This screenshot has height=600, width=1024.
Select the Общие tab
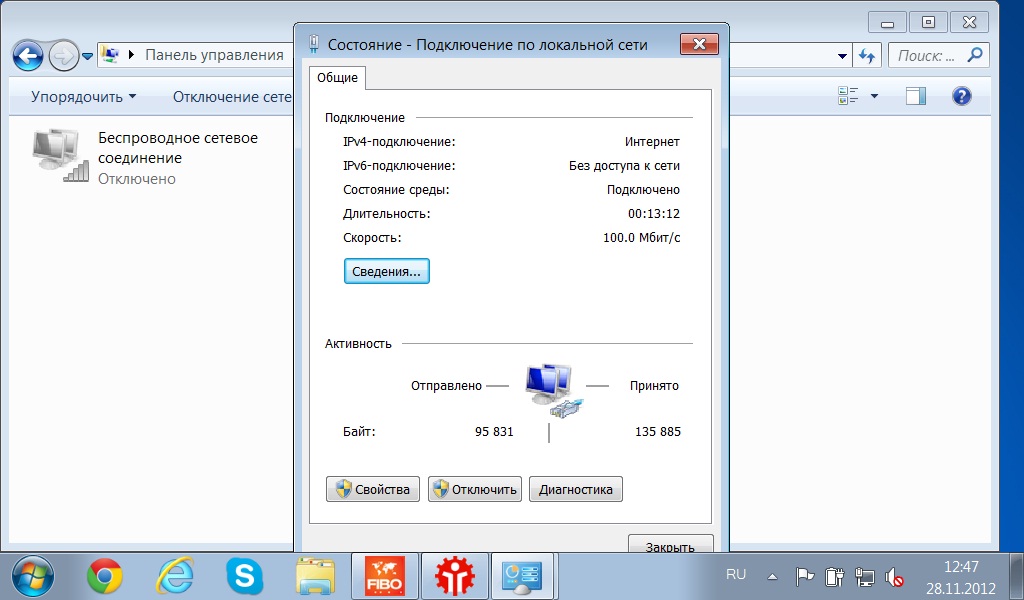point(337,77)
